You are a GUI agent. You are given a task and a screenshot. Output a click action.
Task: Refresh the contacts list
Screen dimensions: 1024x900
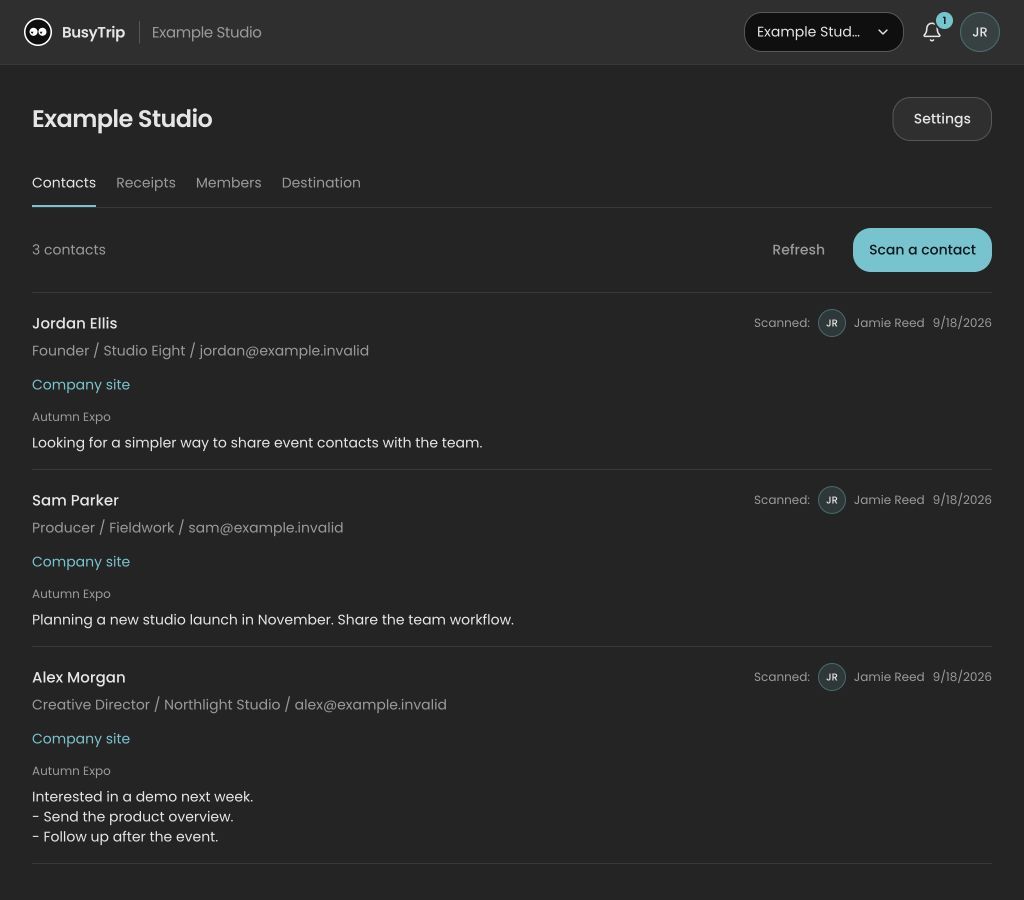tap(798, 249)
